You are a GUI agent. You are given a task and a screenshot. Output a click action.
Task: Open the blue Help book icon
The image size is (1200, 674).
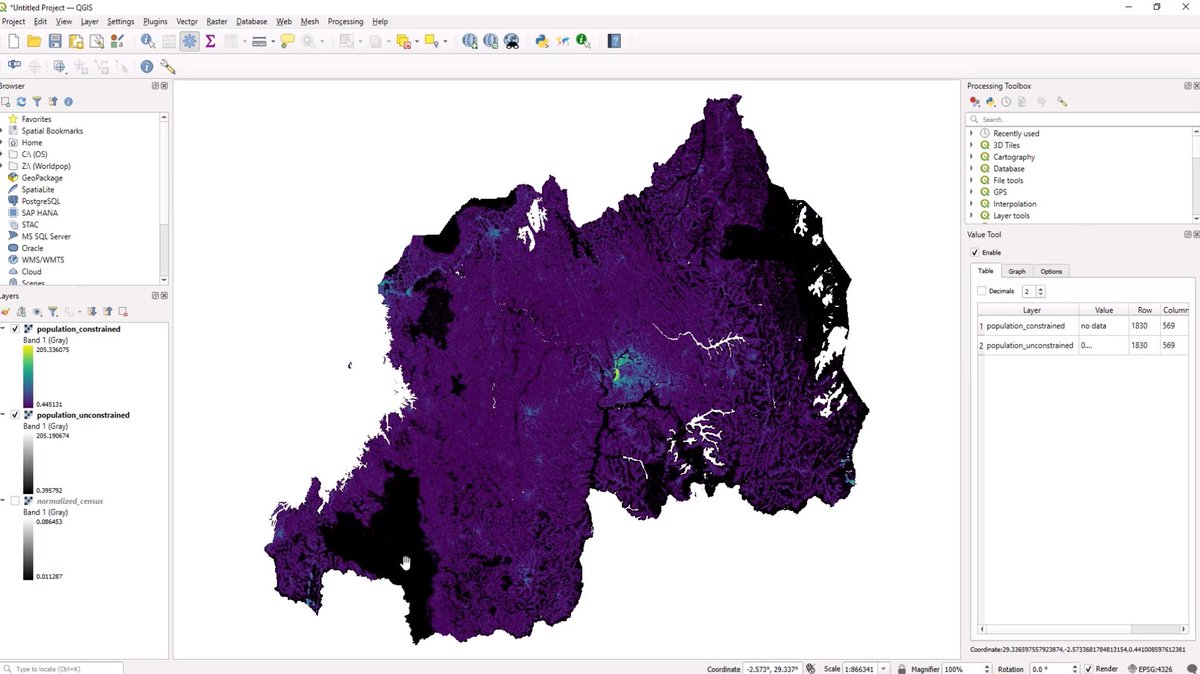point(614,41)
